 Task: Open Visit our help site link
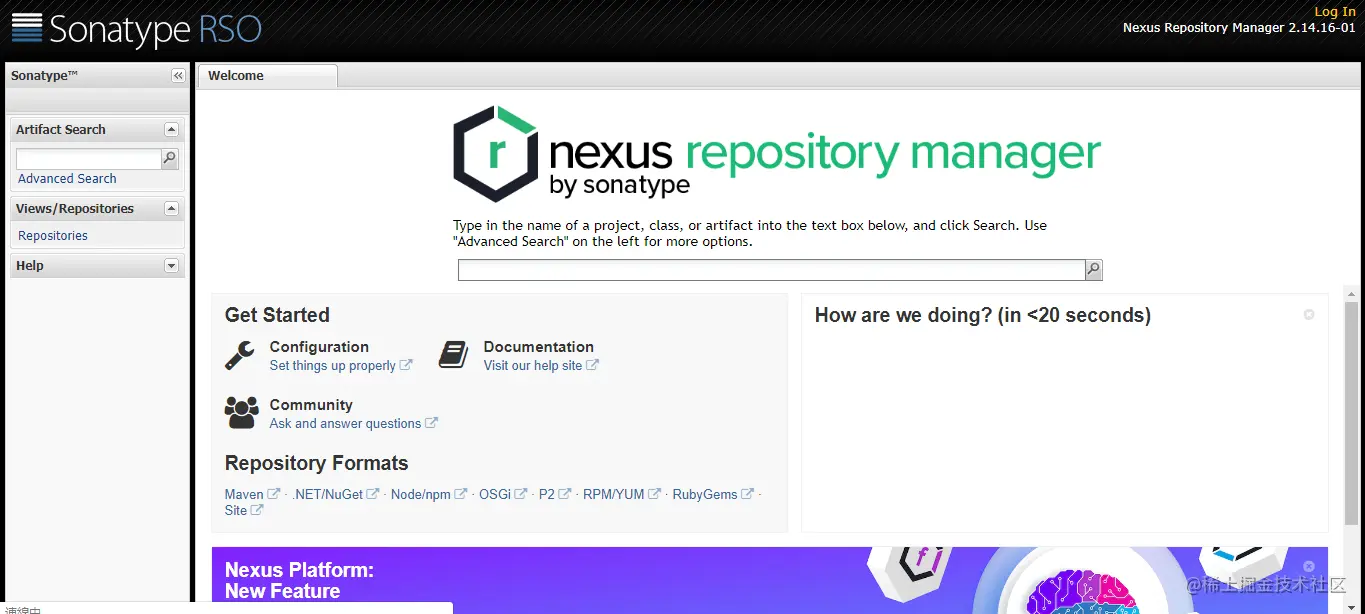533,366
